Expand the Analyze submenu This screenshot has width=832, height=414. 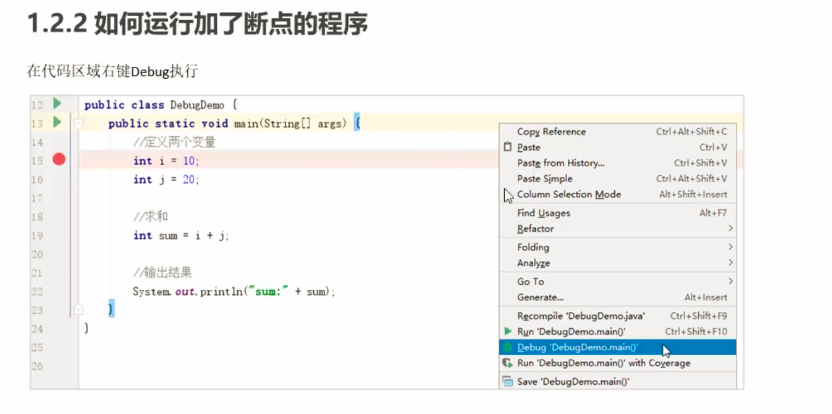(x=618, y=263)
